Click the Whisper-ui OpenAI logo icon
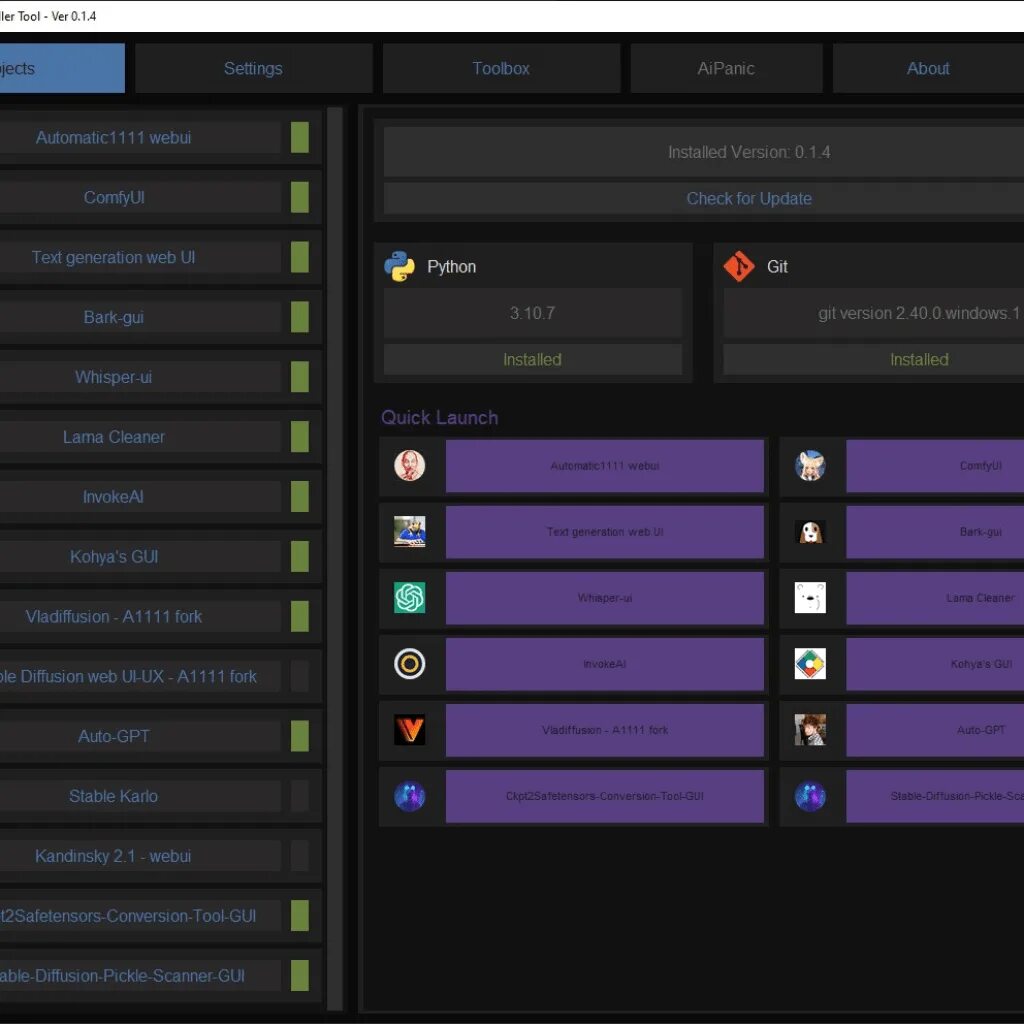Screen dimensions: 1024x1024 [x=409, y=598]
